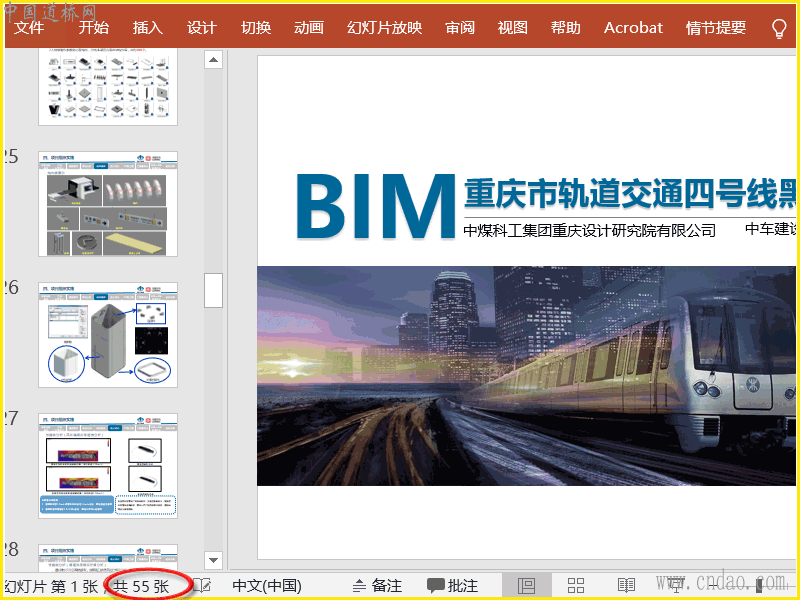The height and width of the screenshot is (600, 800).
Task: Open the 批注 comments pane button
Action: click(x=453, y=586)
